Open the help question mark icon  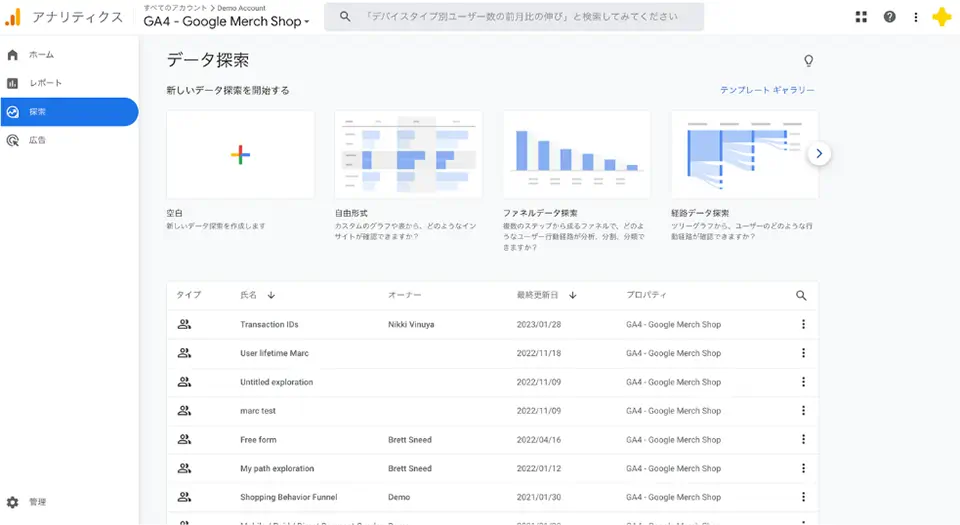890,17
